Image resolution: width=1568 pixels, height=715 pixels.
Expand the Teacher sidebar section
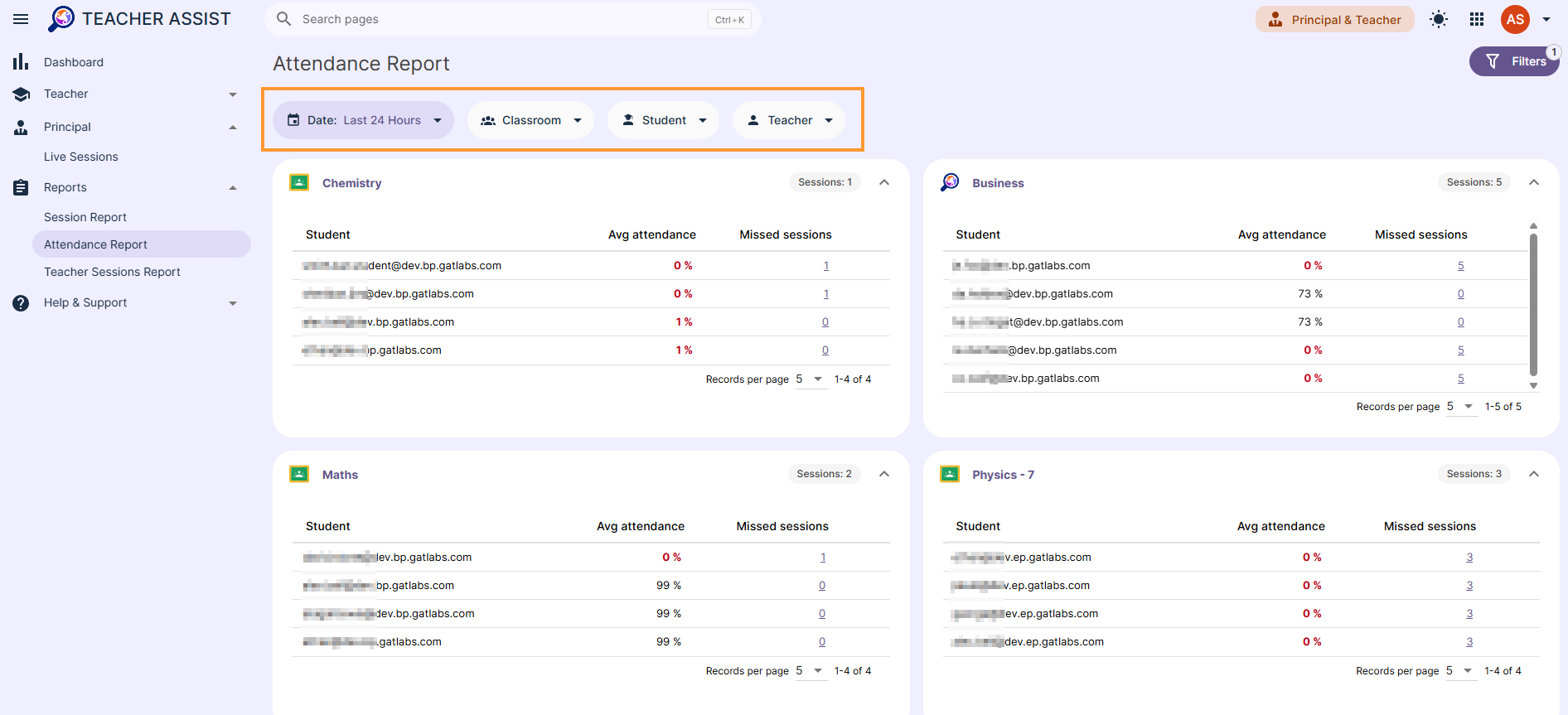[x=233, y=94]
